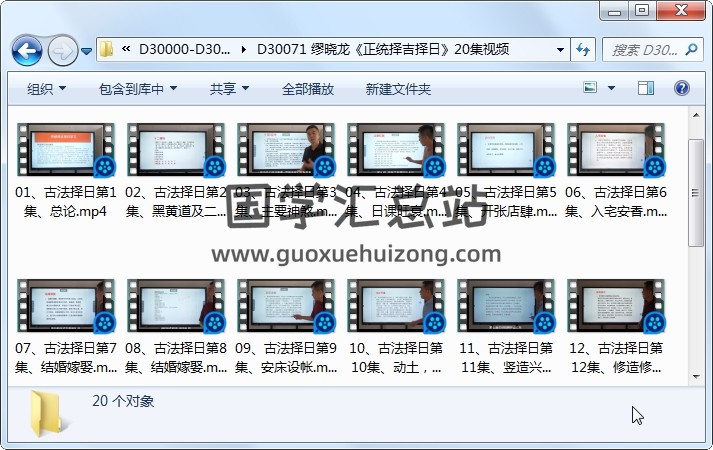Click the 新建文件夹 button
Image resolution: width=713 pixels, height=450 pixels.
[x=398, y=89]
